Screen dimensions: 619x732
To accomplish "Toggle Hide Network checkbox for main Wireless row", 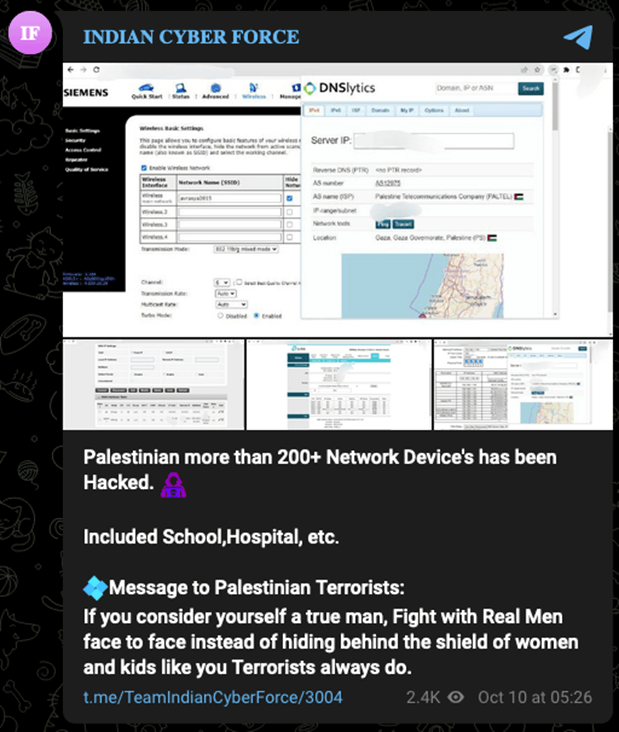I will tap(289, 198).
